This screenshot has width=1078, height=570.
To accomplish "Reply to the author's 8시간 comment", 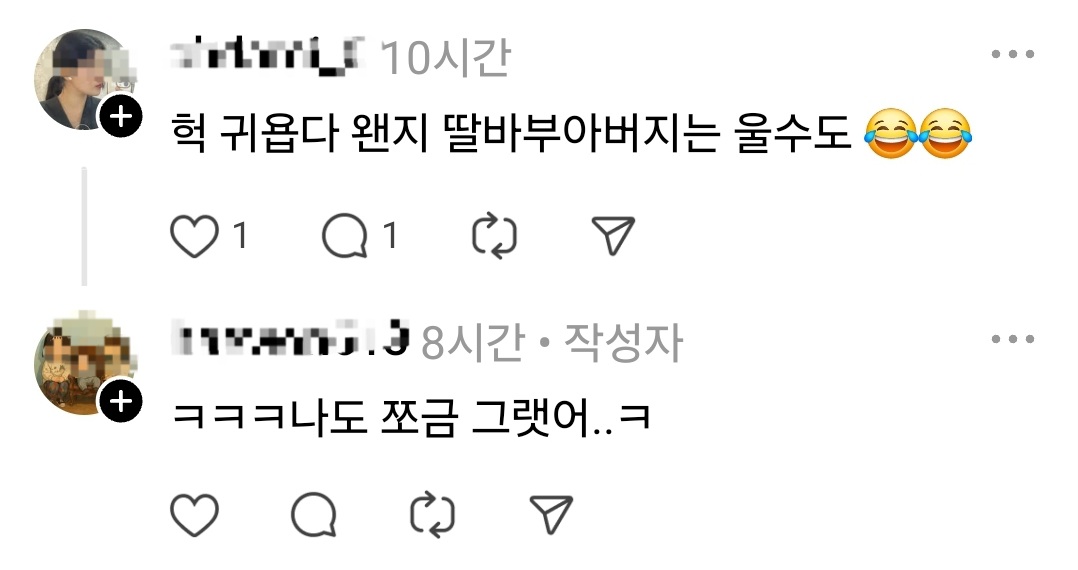I will coord(314,514).
